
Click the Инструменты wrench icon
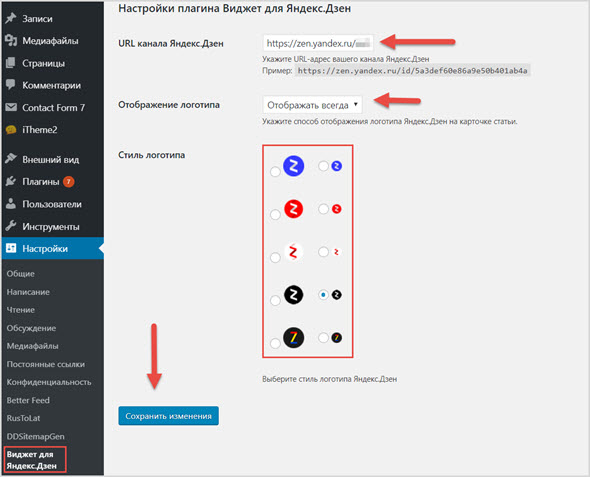coord(11,226)
